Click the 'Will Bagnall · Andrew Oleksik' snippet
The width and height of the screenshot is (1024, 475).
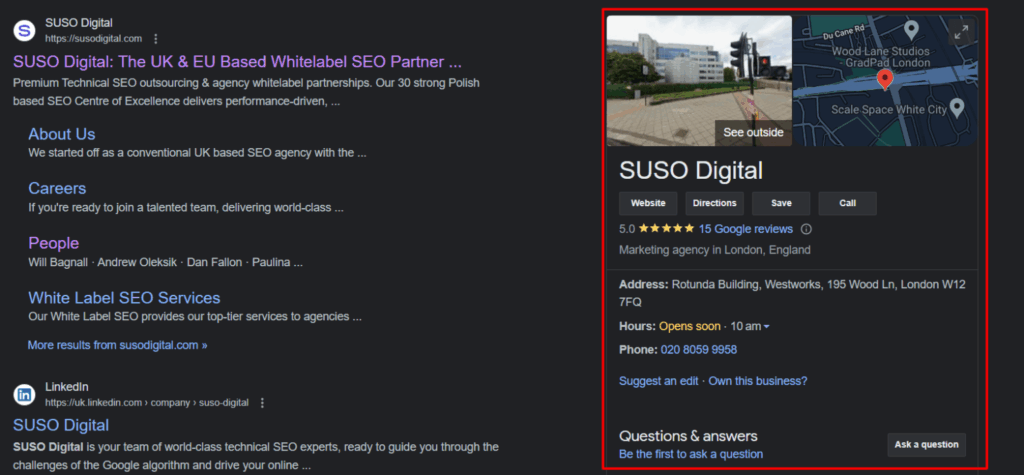(166, 263)
